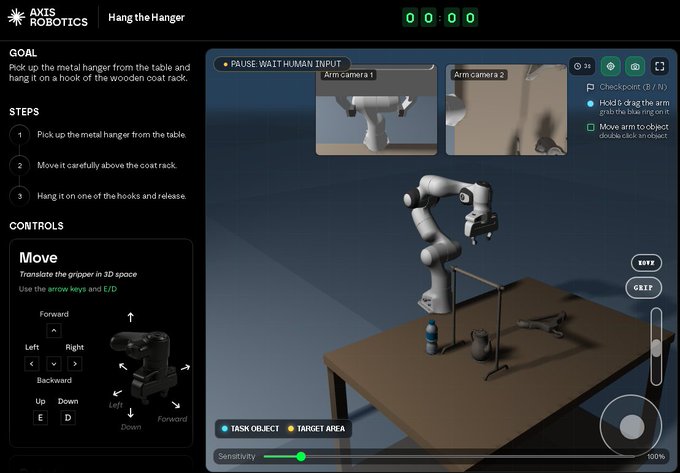
Task: Click the GOAL heading
Action: [x=23, y=53]
